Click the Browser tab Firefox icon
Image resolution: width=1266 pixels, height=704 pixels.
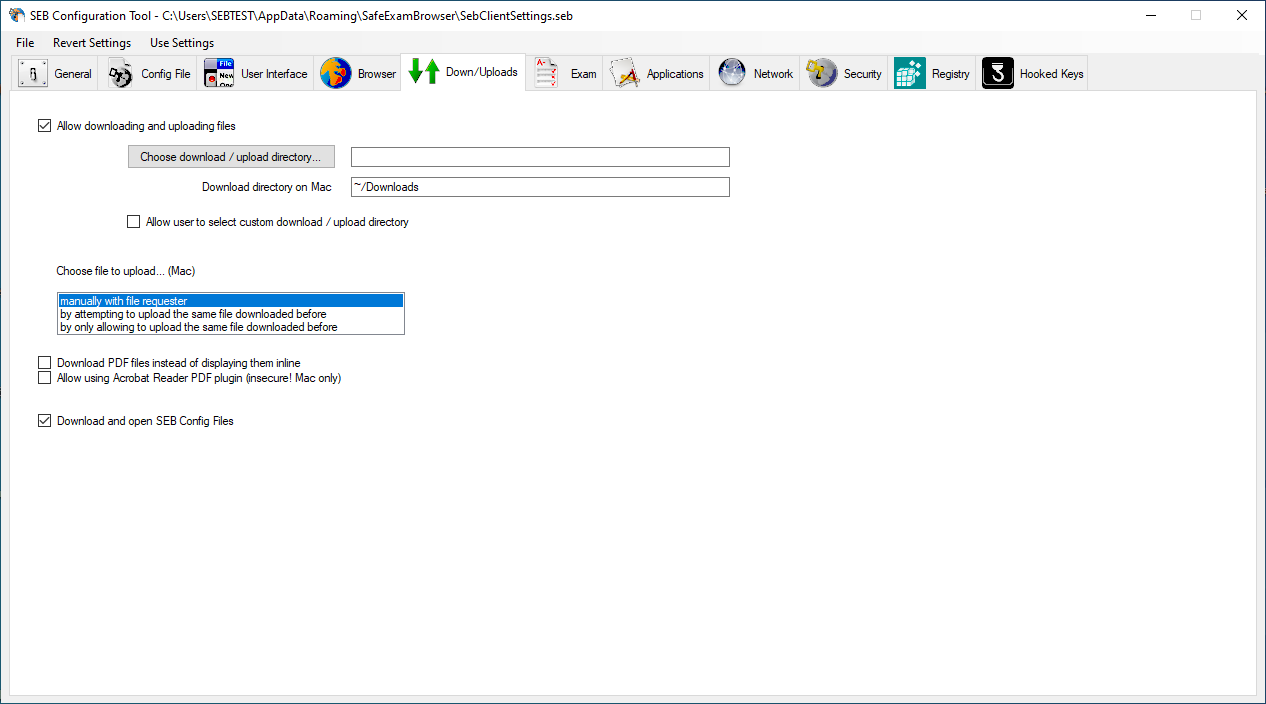[336, 74]
